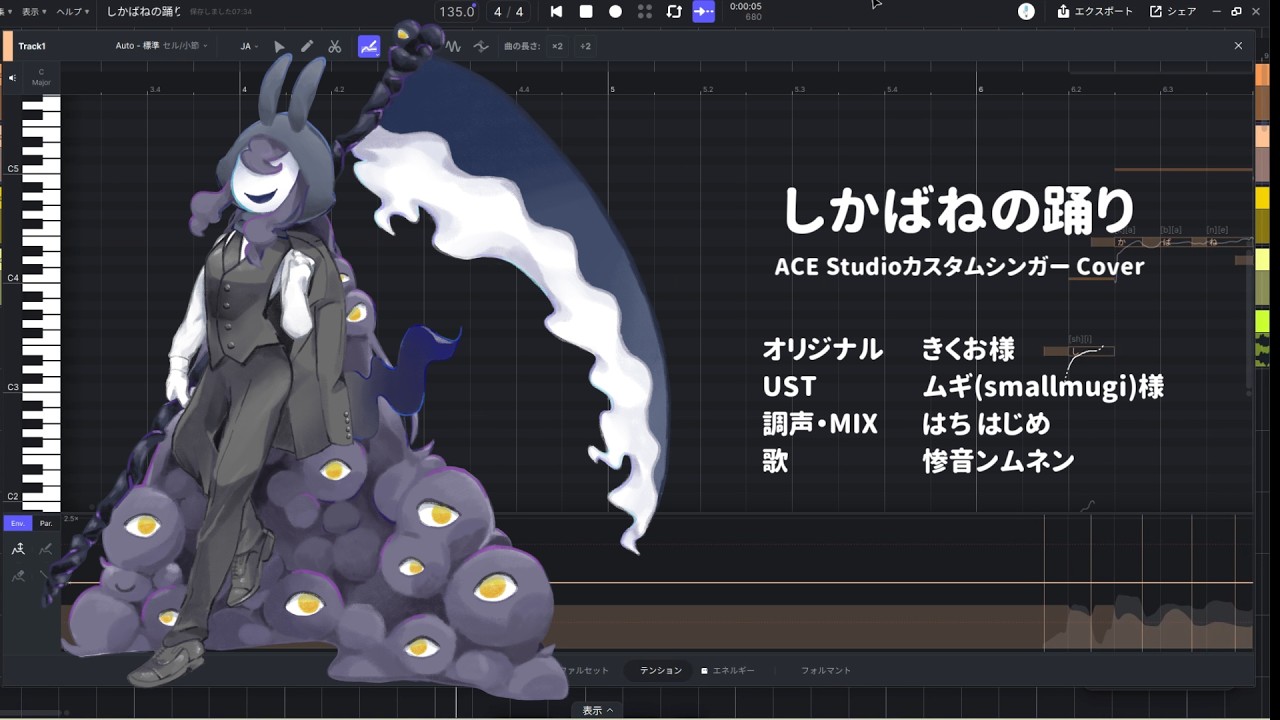Toggle loop playback
Image resolution: width=1280 pixels, height=720 pixels.
674,11
